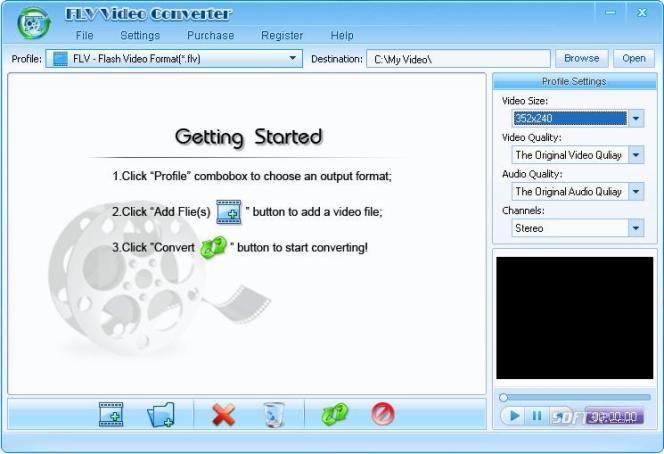This screenshot has height=454, width=664.
Task: Open the Settings menu
Action: pyautogui.click(x=140, y=35)
